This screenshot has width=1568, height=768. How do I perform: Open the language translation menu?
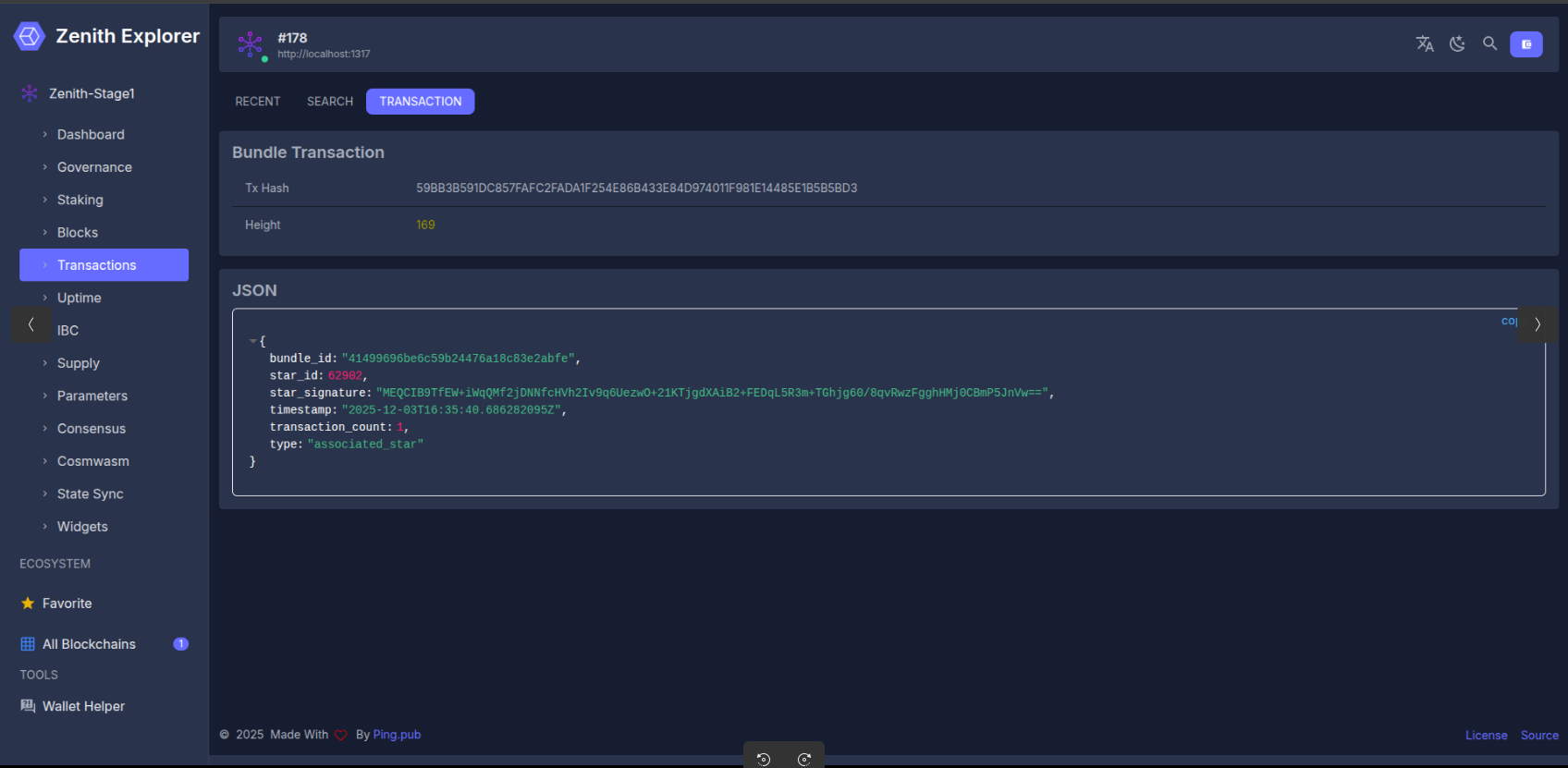(1425, 43)
